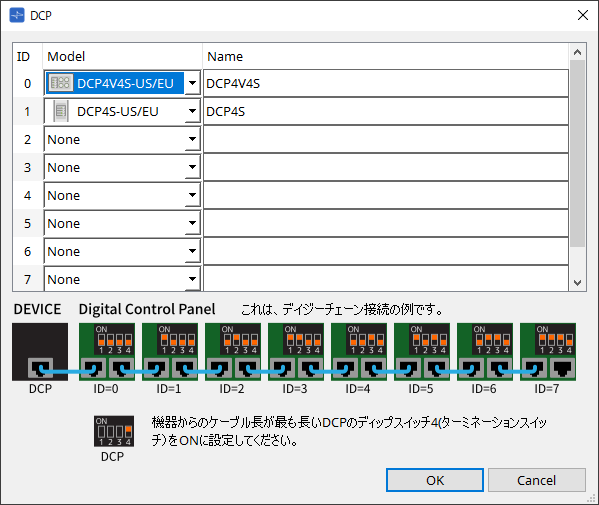Open the Model dropdown for ID 0
This screenshot has height=505, width=599.
[192, 83]
